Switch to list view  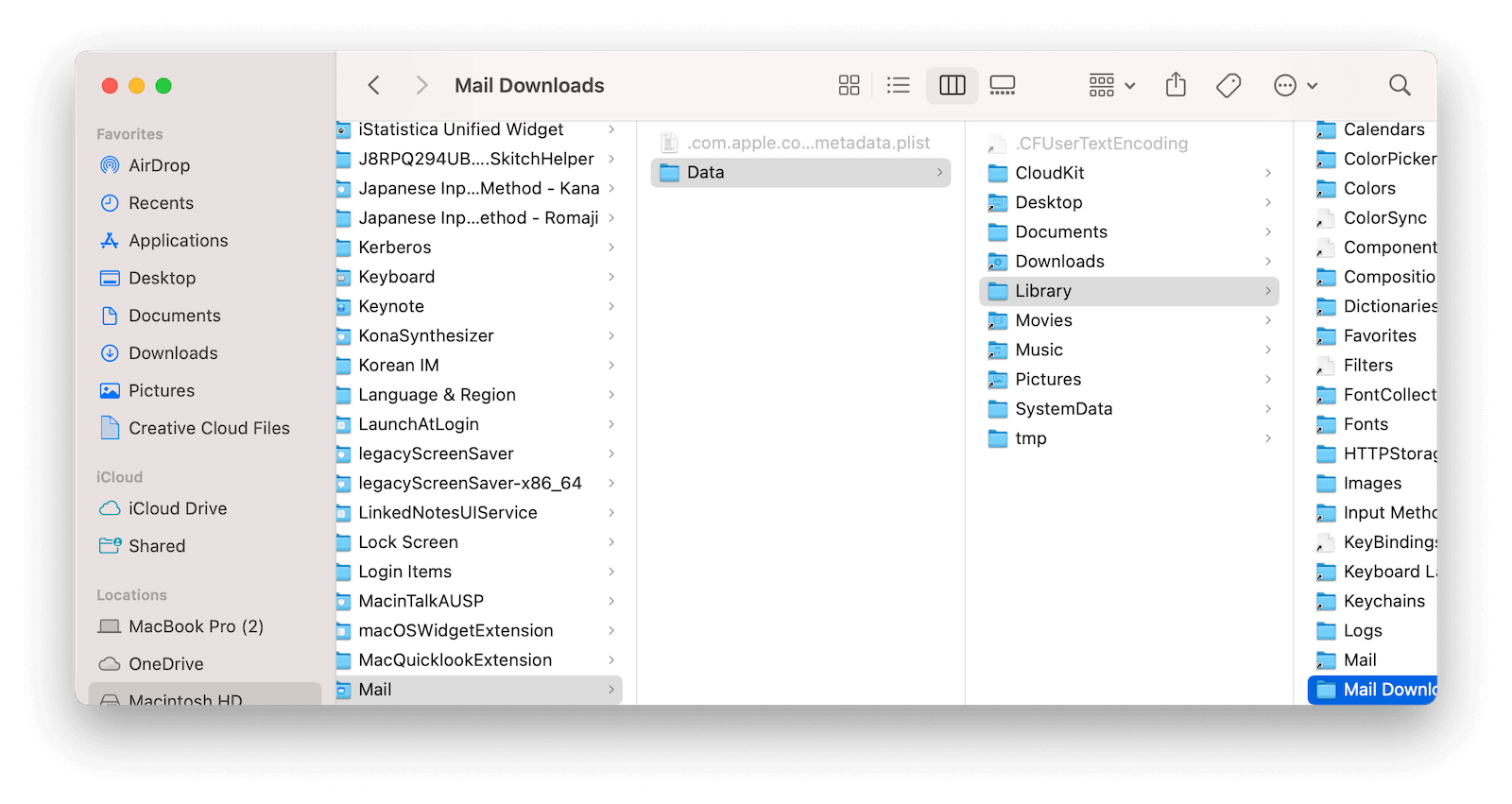pos(898,86)
